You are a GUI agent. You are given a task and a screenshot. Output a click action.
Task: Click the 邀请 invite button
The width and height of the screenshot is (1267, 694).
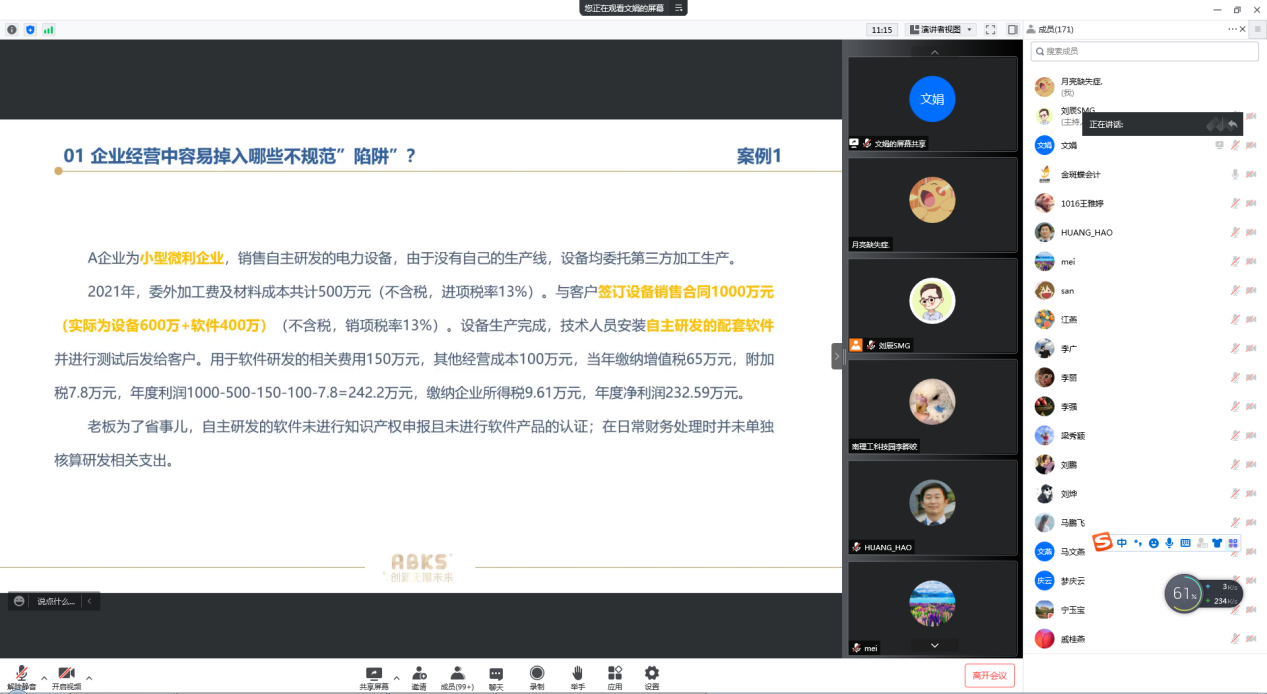[419, 677]
